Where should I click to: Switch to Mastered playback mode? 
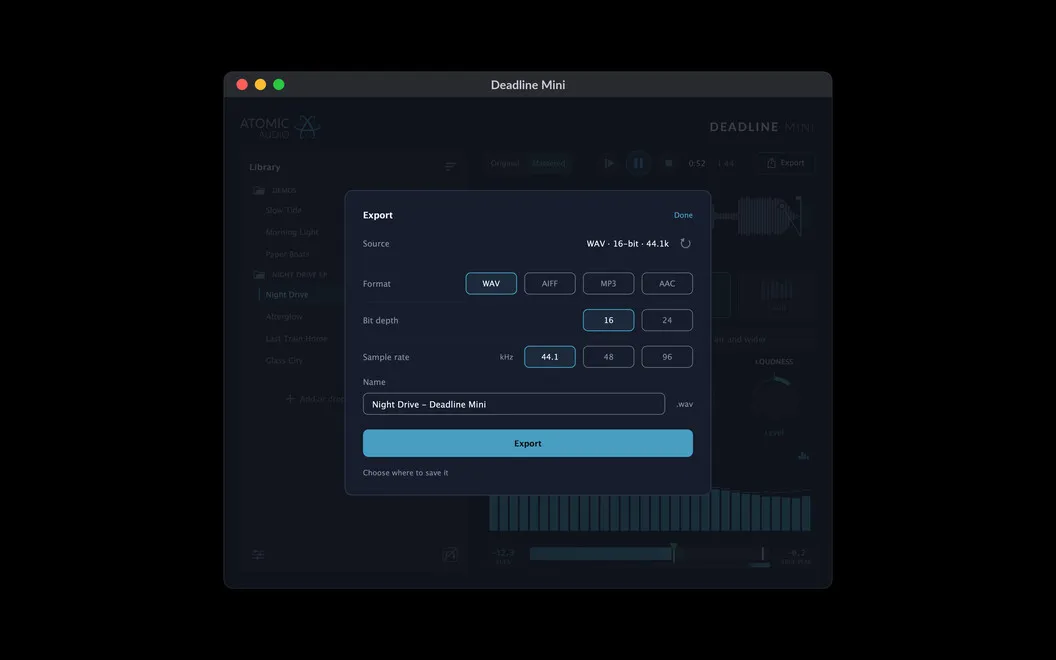click(x=548, y=163)
